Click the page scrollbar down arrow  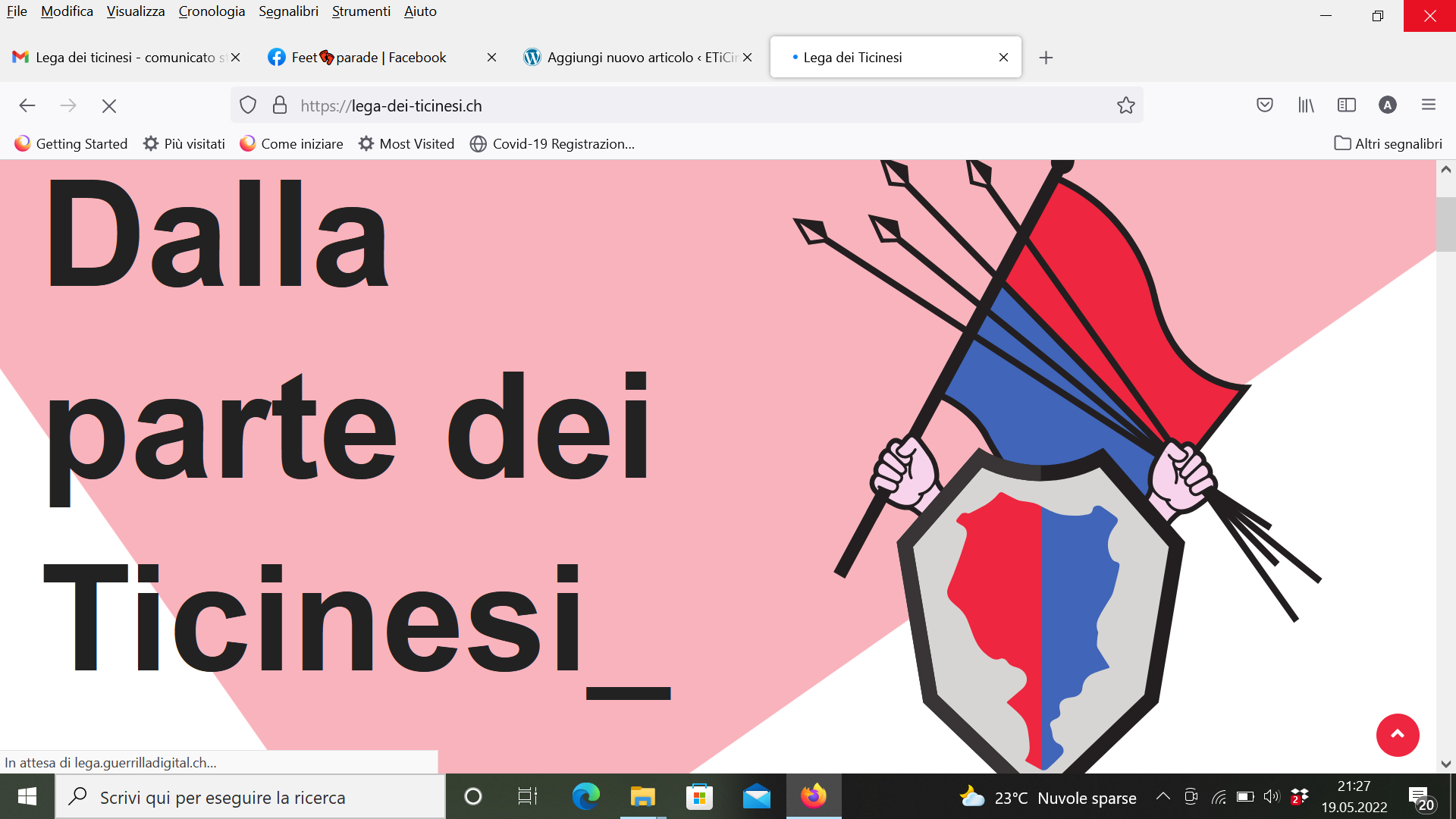(1446, 764)
